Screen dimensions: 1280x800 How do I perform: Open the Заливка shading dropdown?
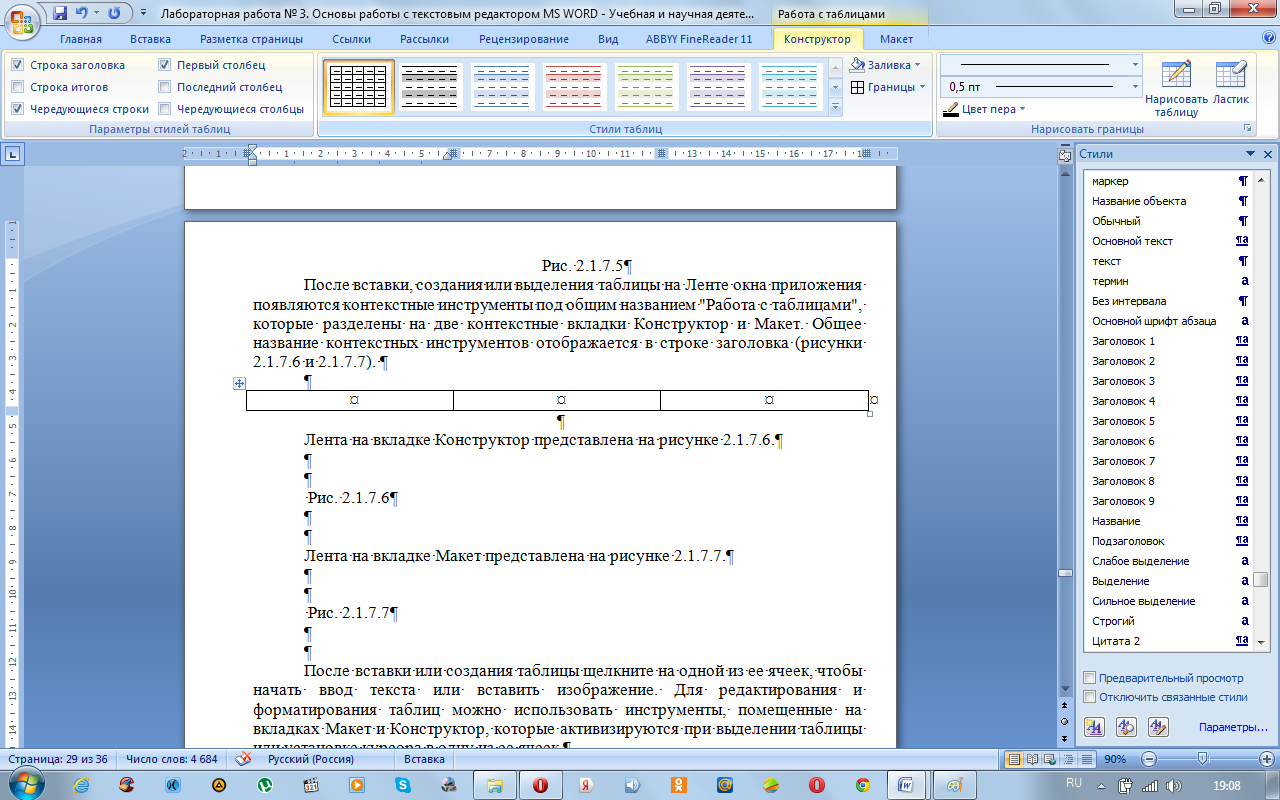pyautogui.click(x=887, y=65)
